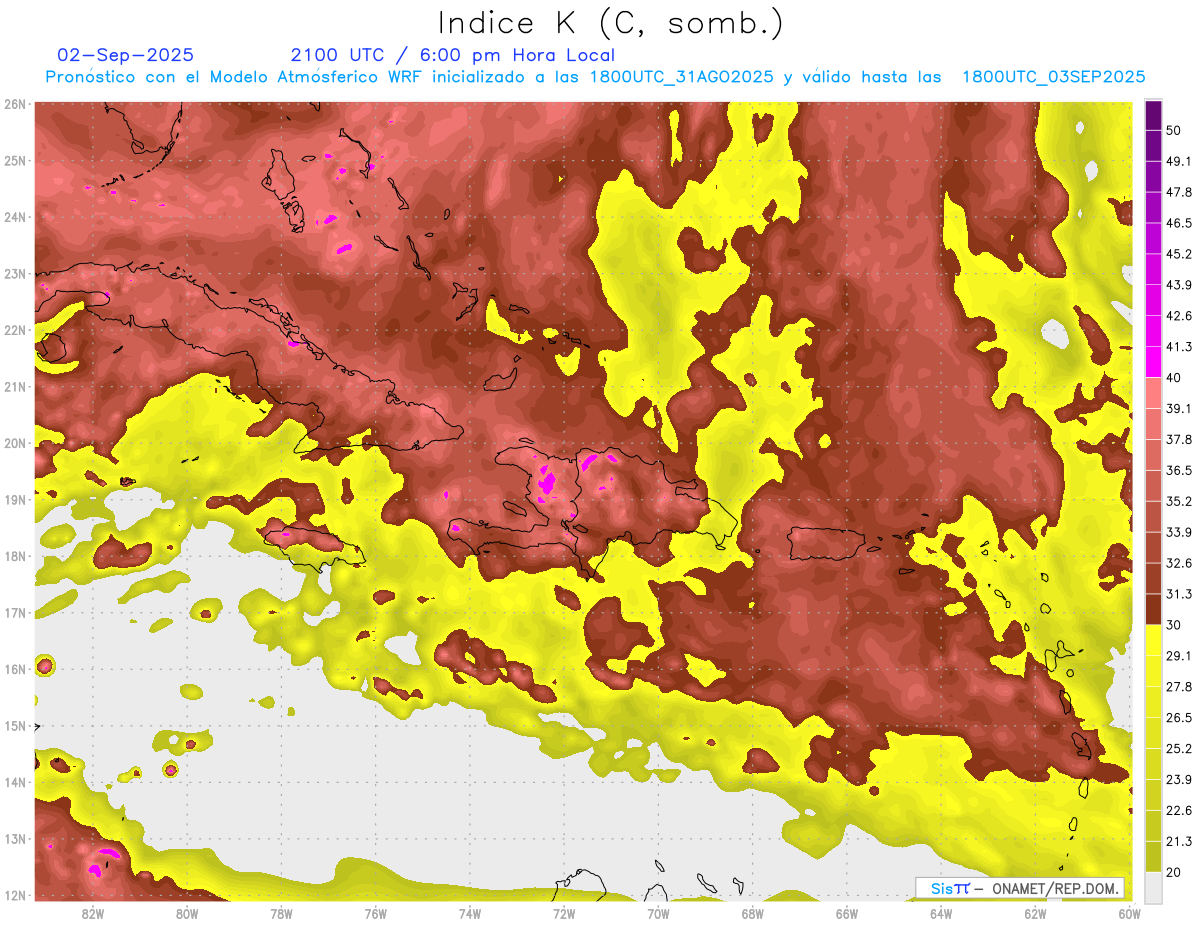
Task: Click the colorbar label "35.2"
Action: (x=1178, y=501)
